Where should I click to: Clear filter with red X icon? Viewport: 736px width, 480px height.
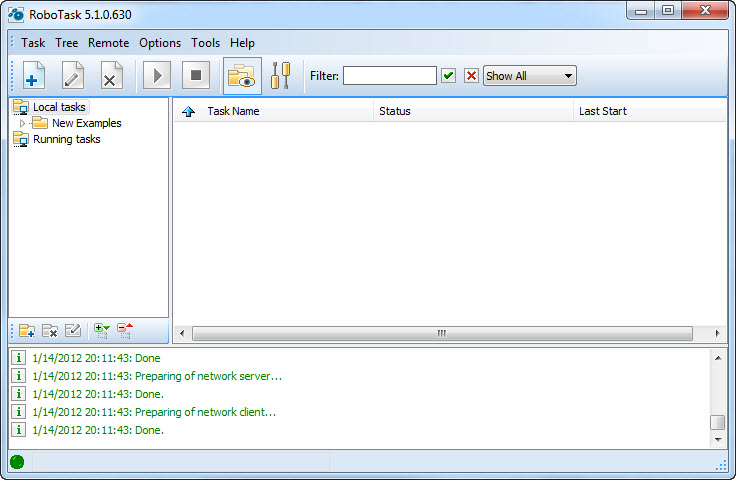click(x=471, y=76)
